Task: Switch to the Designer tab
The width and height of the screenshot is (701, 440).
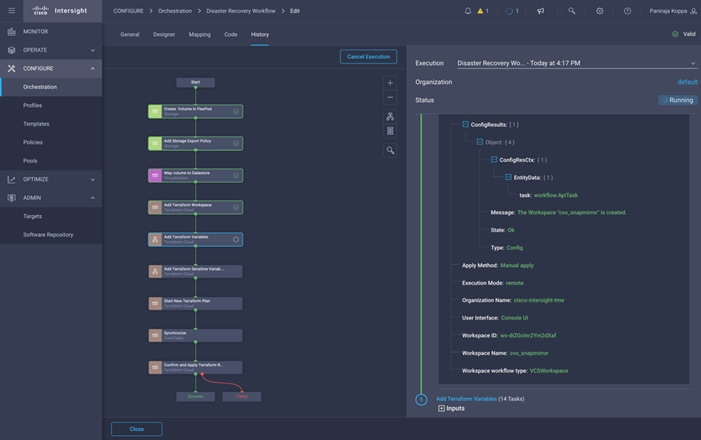Action: point(164,34)
